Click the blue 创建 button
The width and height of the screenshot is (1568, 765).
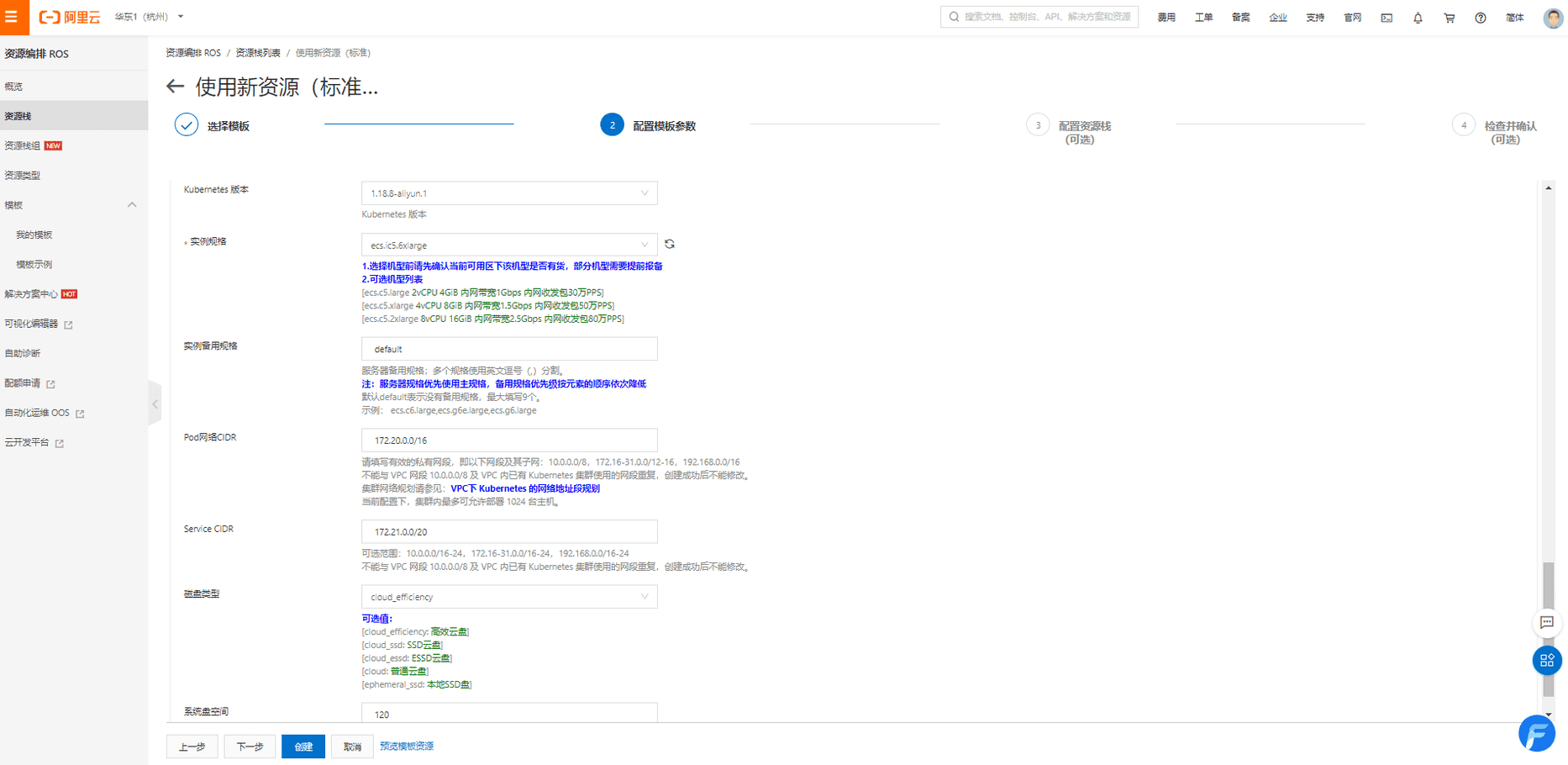(x=303, y=747)
